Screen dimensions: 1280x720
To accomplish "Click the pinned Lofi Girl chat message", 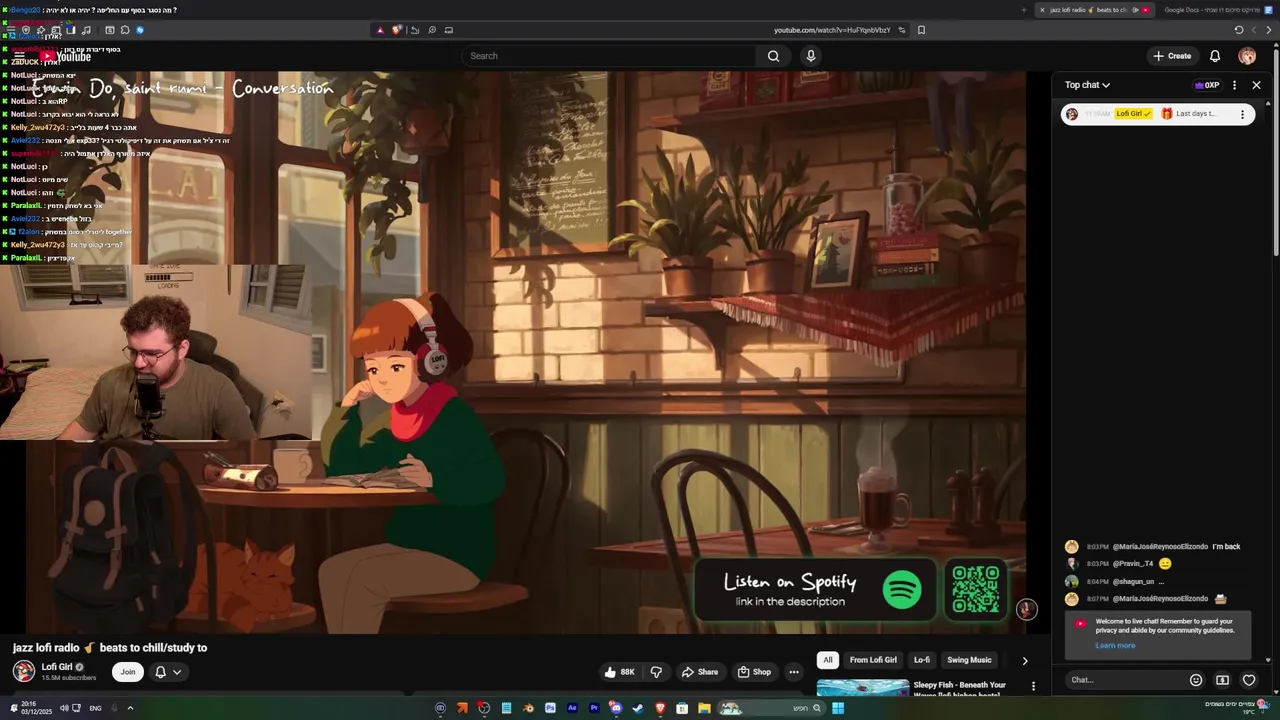I will pos(1158,114).
